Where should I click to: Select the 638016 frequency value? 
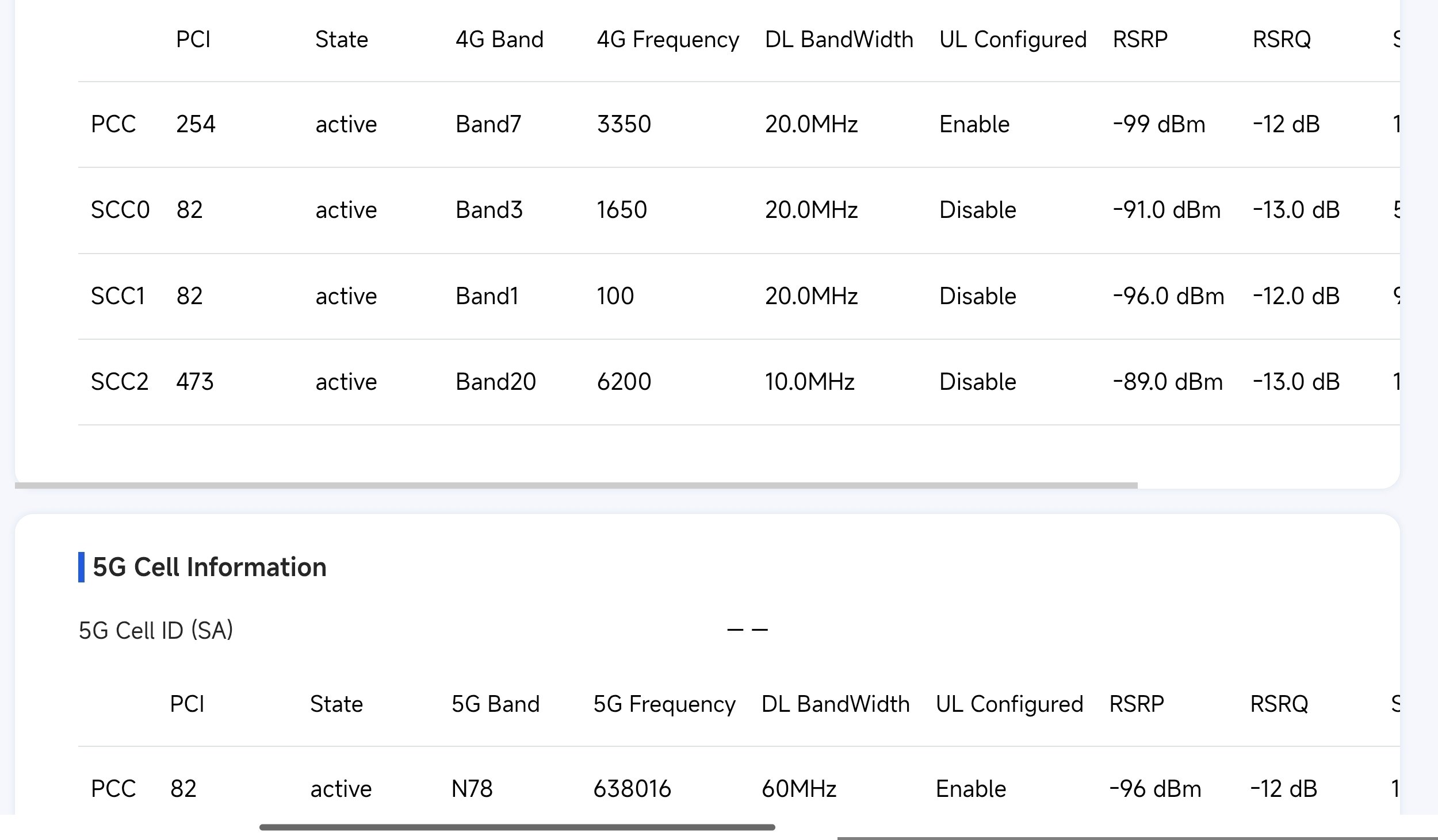click(632, 789)
